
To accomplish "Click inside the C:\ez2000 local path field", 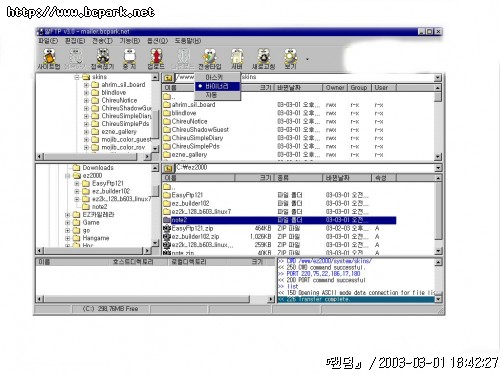I will click(x=304, y=168).
